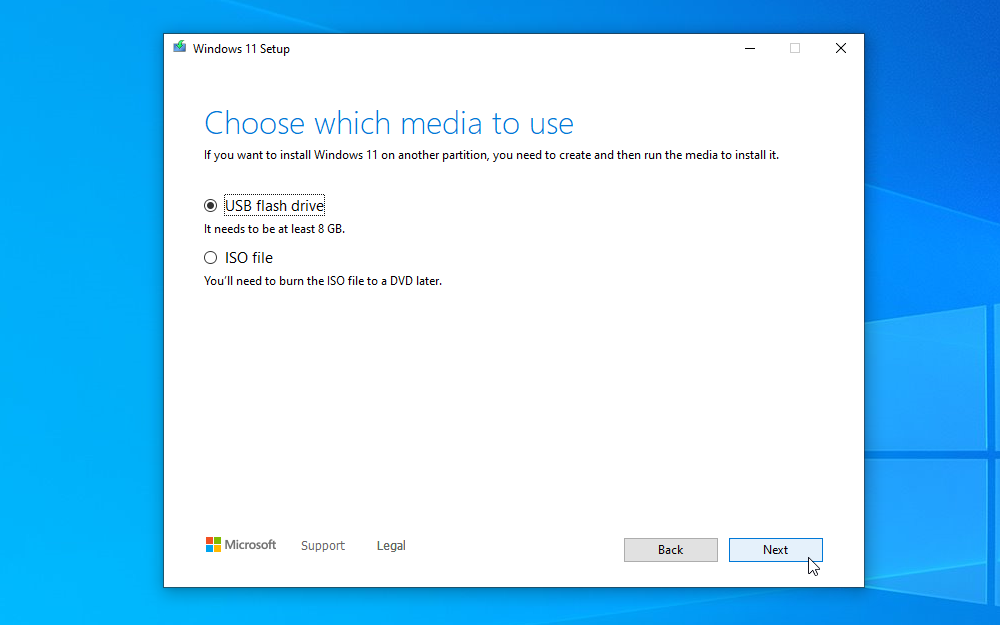The width and height of the screenshot is (1000, 625).
Task: Open the Legal link
Action: [391, 546]
